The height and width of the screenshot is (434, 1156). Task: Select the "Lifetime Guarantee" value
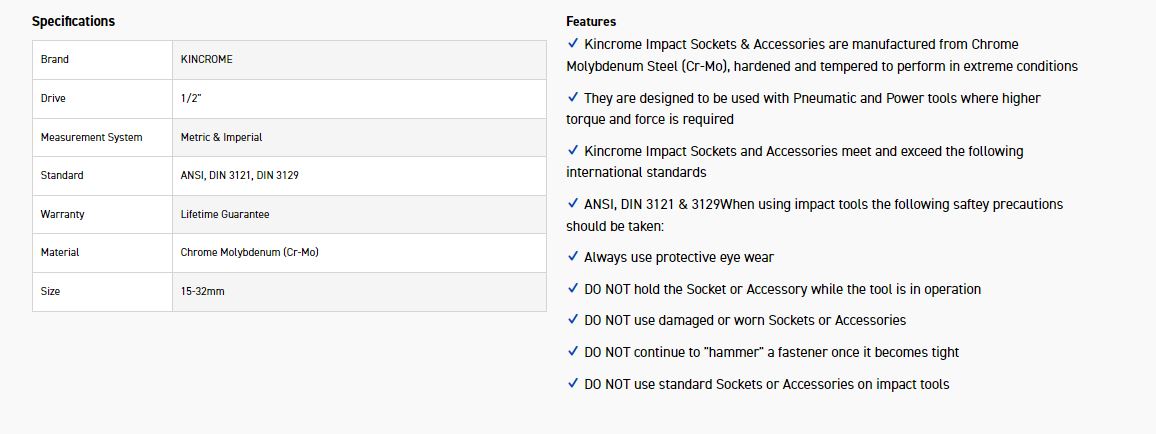[x=224, y=214]
